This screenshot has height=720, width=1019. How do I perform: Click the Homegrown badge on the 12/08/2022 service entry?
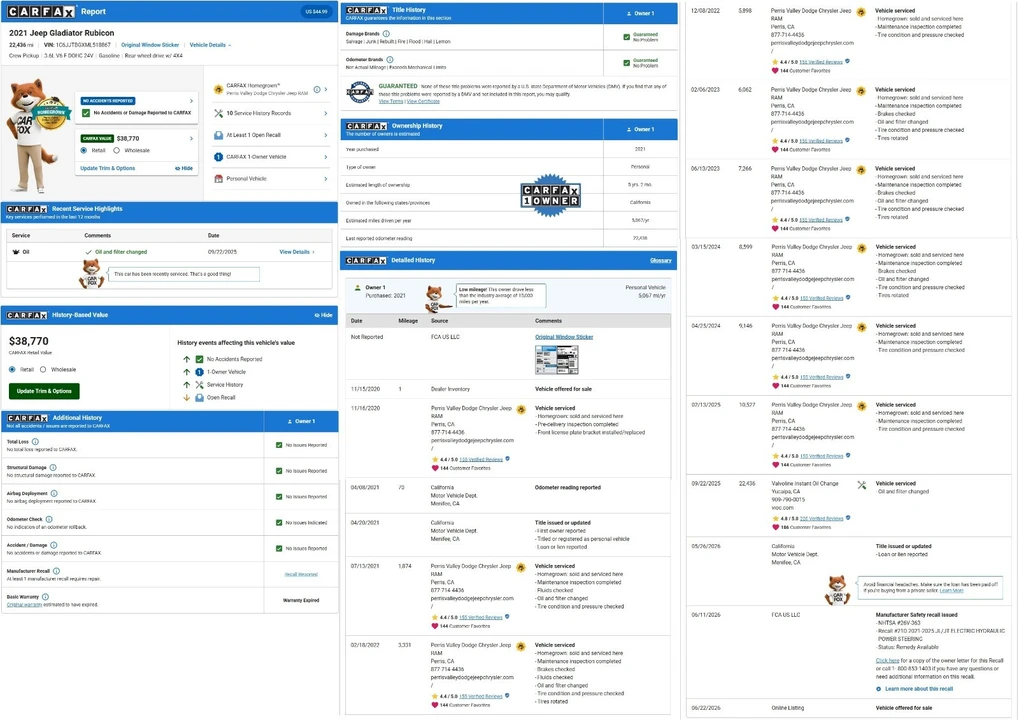pyautogui.click(x=860, y=12)
